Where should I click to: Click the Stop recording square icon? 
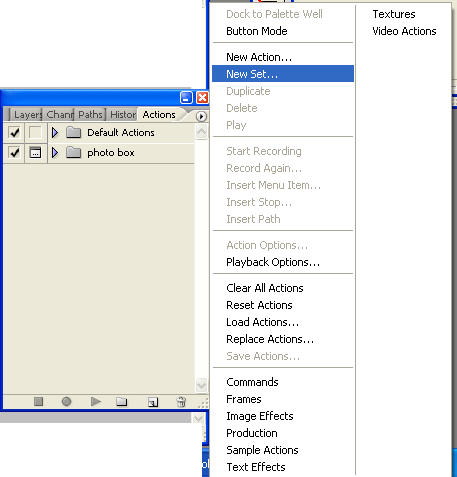[x=38, y=401]
